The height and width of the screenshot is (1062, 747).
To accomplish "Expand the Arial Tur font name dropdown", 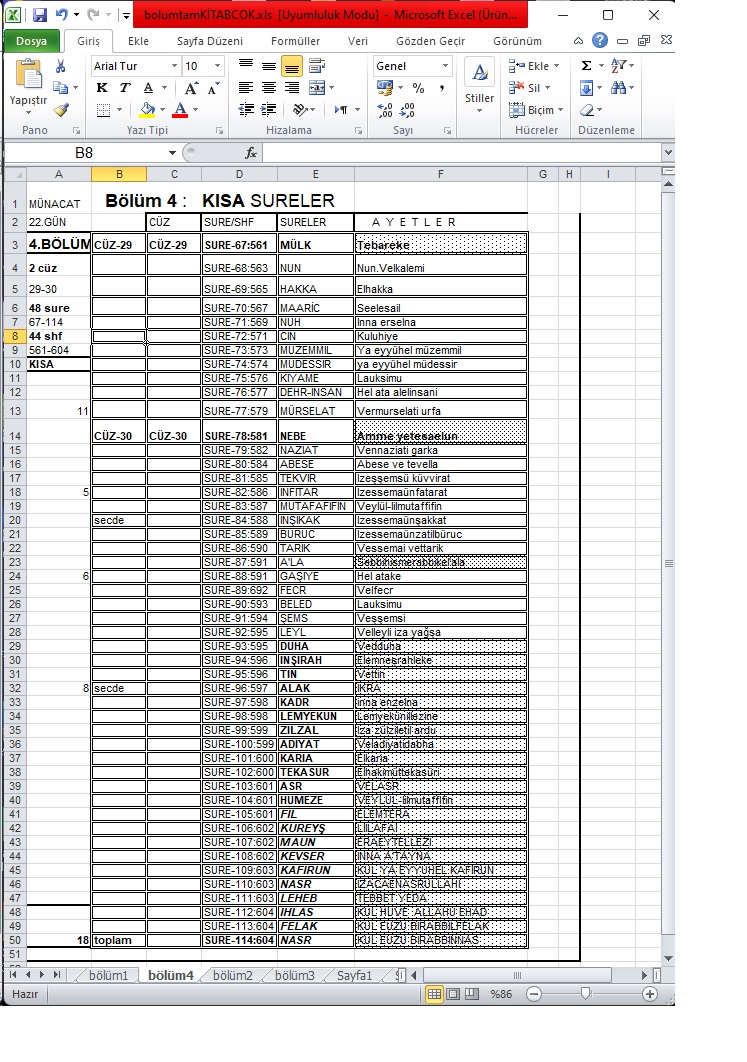I will click(x=174, y=66).
